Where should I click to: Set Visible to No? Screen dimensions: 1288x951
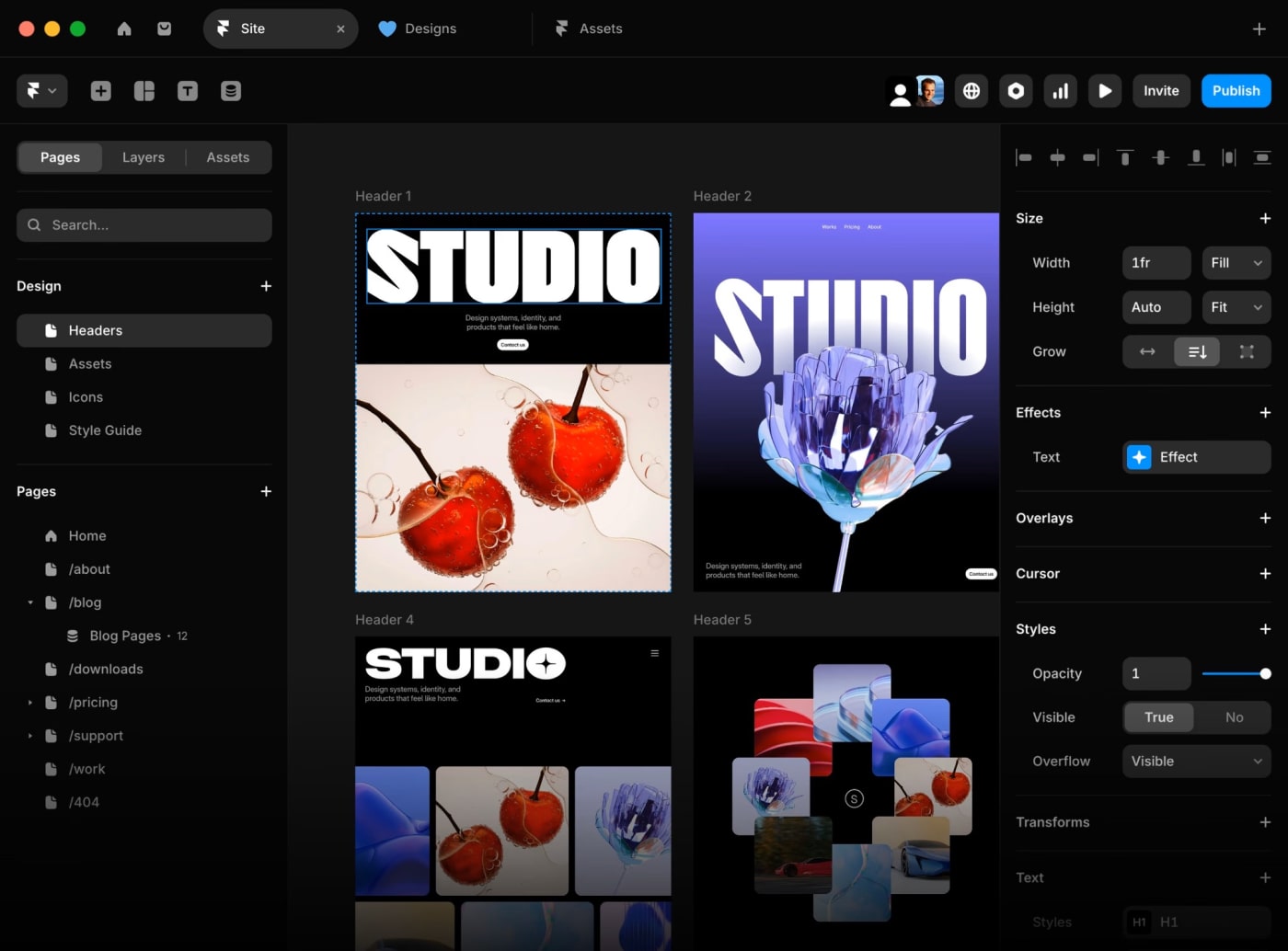pos(1234,717)
